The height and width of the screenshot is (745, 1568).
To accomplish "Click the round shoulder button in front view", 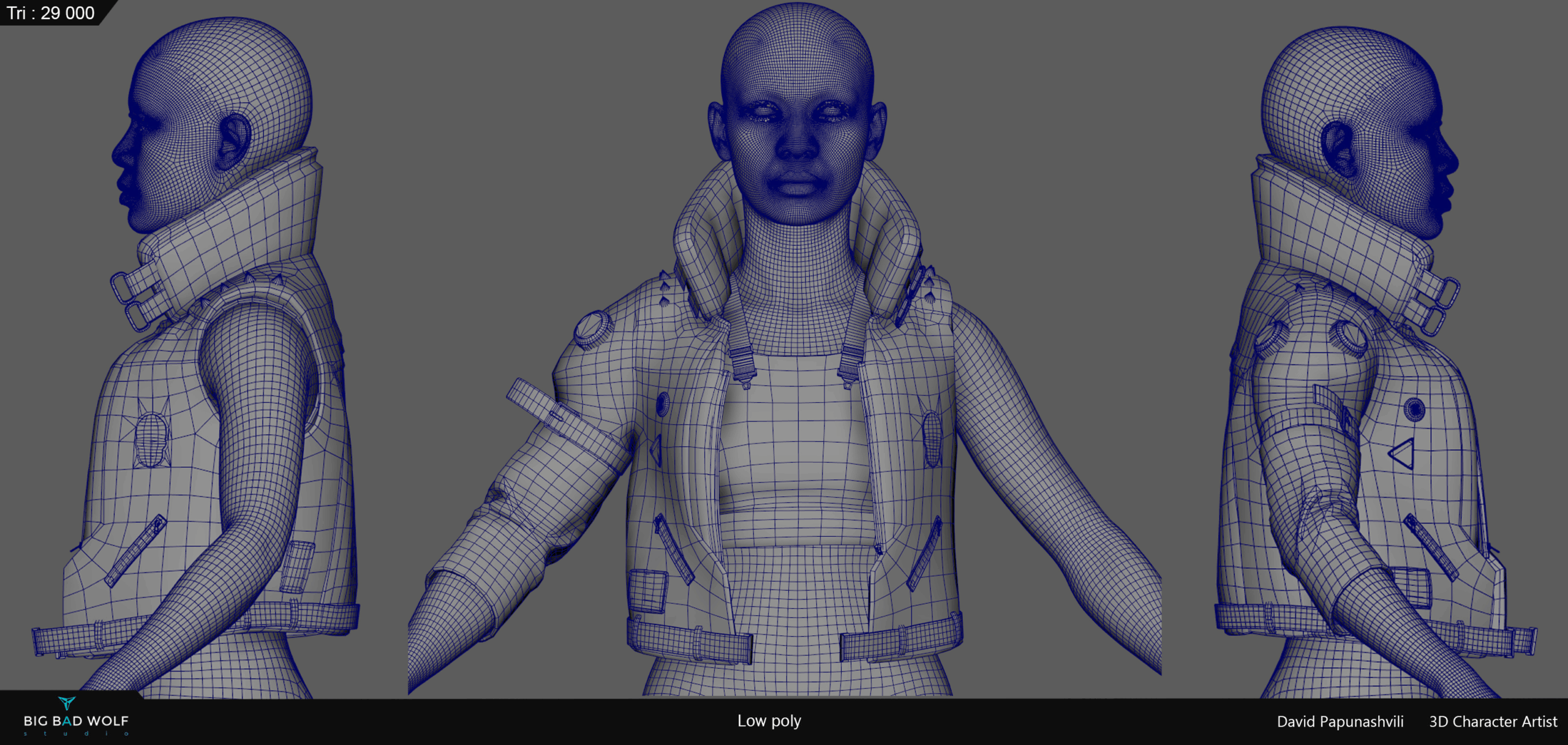I will click(592, 328).
